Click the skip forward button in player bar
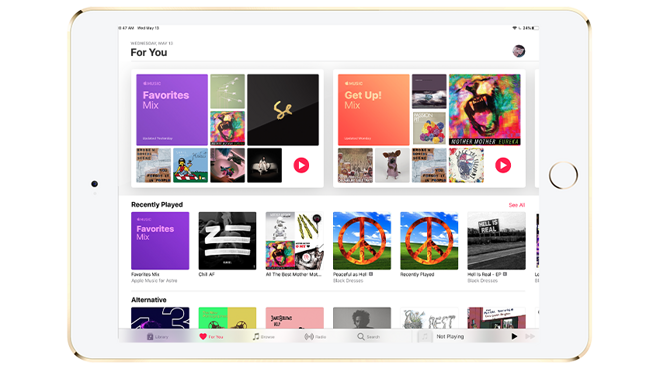The image size is (660, 369). coord(530,336)
